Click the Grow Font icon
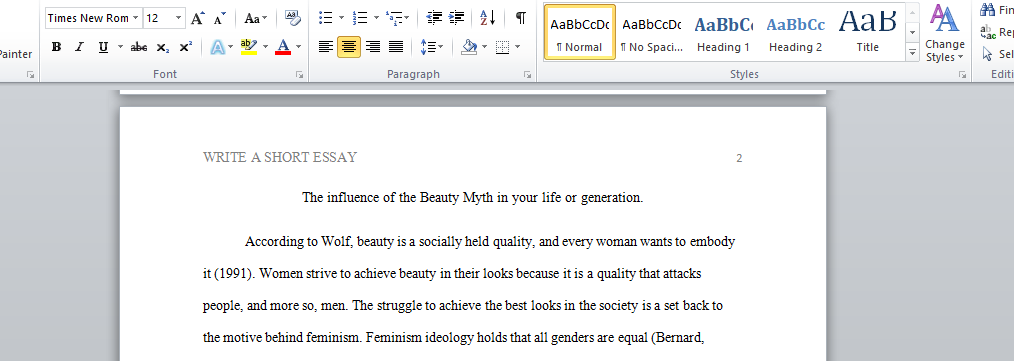The width and height of the screenshot is (1014, 361). point(198,18)
